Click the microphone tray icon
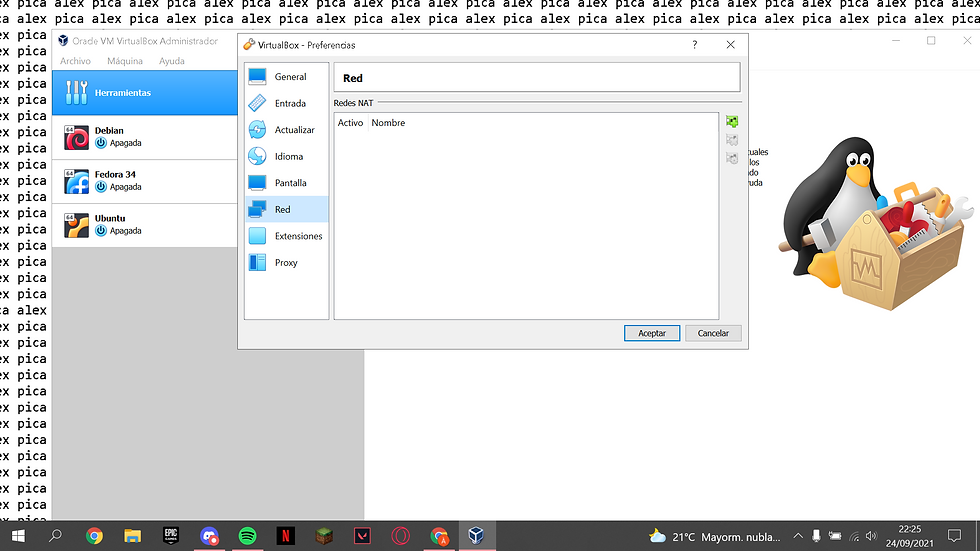The width and height of the screenshot is (980, 551). click(816, 536)
